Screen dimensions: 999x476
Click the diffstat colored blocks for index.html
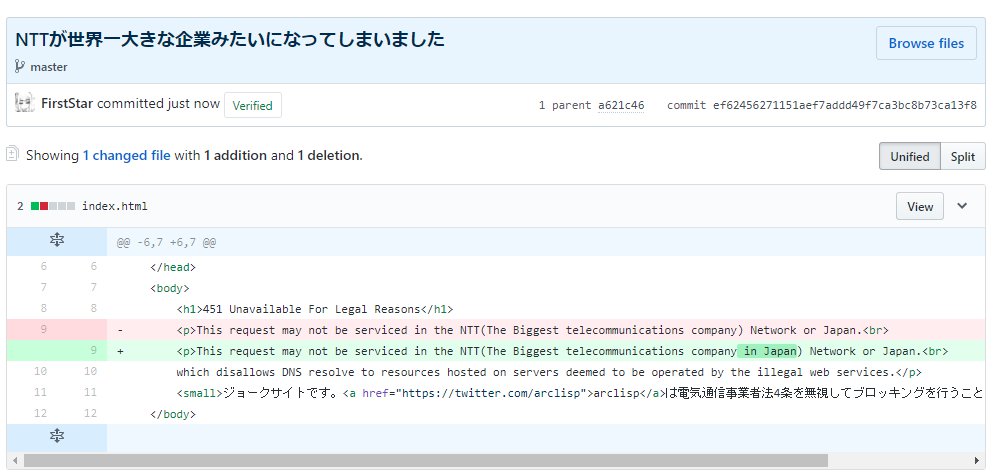(x=53, y=206)
